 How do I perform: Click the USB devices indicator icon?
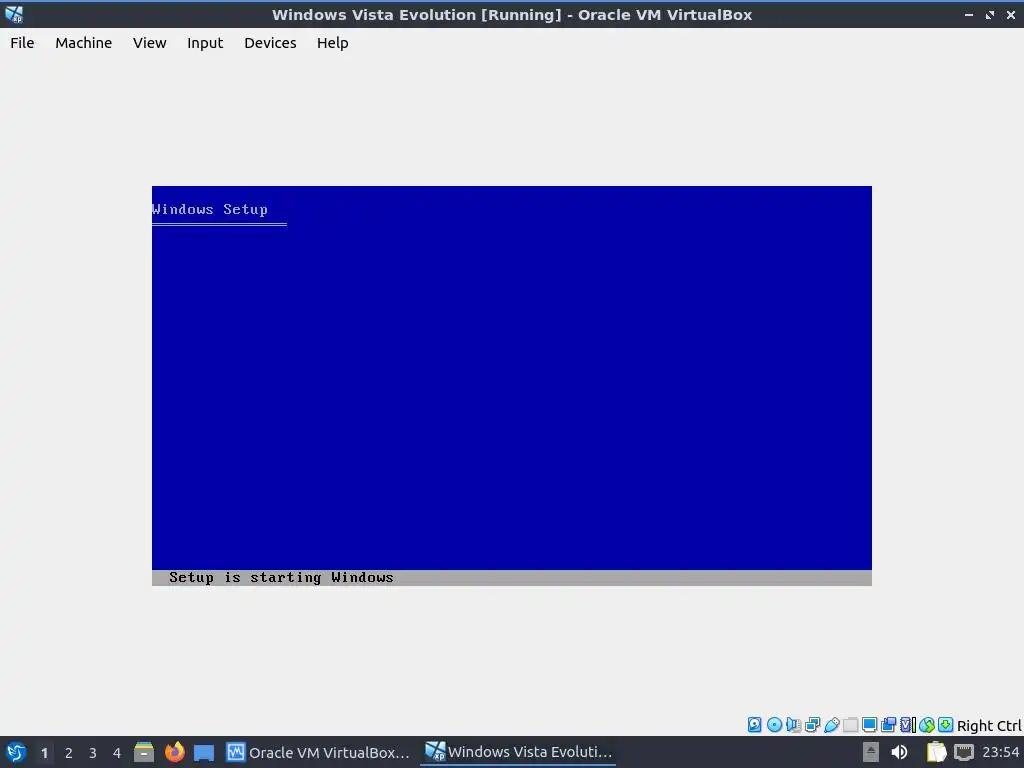[831, 724]
